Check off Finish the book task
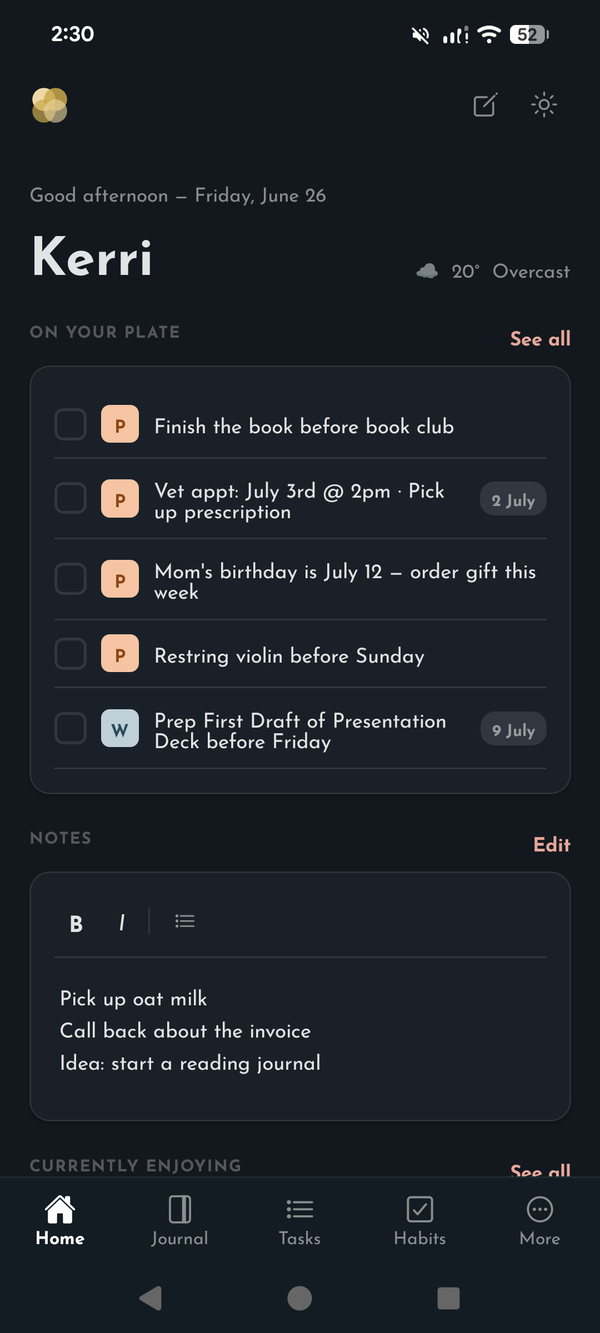 tap(70, 425)
